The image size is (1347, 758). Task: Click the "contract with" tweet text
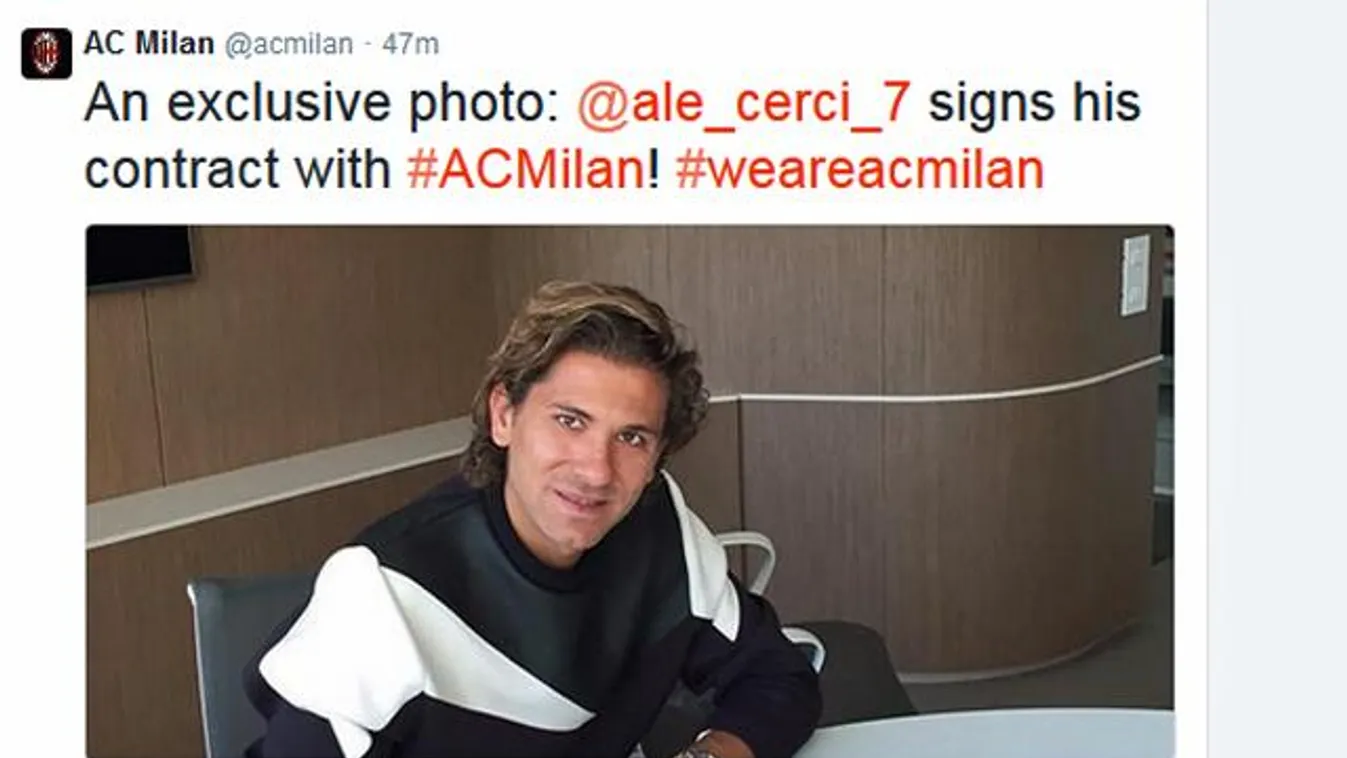[237, 170]
